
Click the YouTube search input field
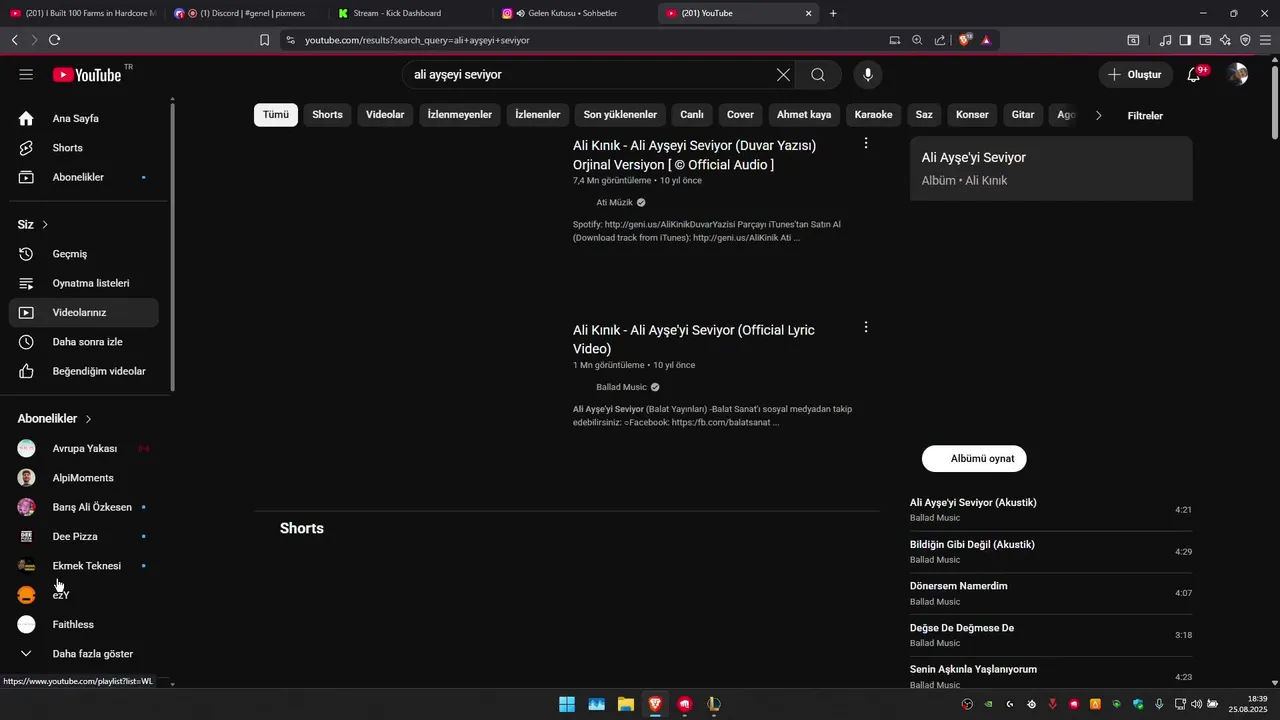click(590, 75)
